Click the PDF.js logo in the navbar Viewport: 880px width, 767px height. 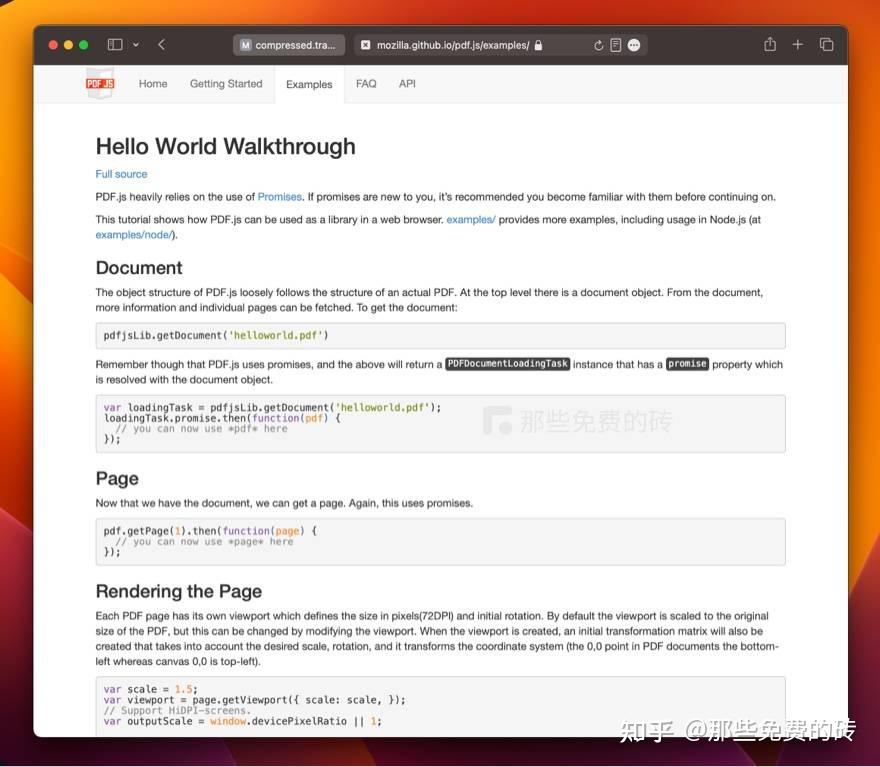[98, 84]
